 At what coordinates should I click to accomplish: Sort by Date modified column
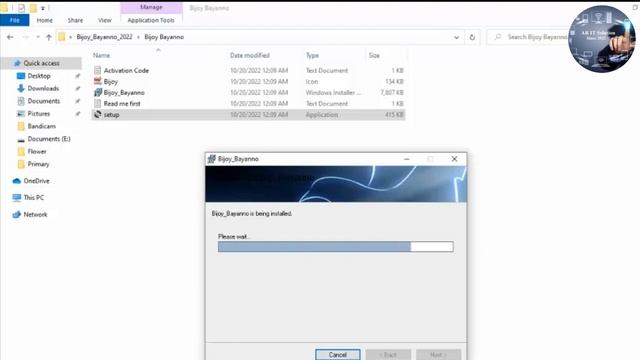[250, 55]
